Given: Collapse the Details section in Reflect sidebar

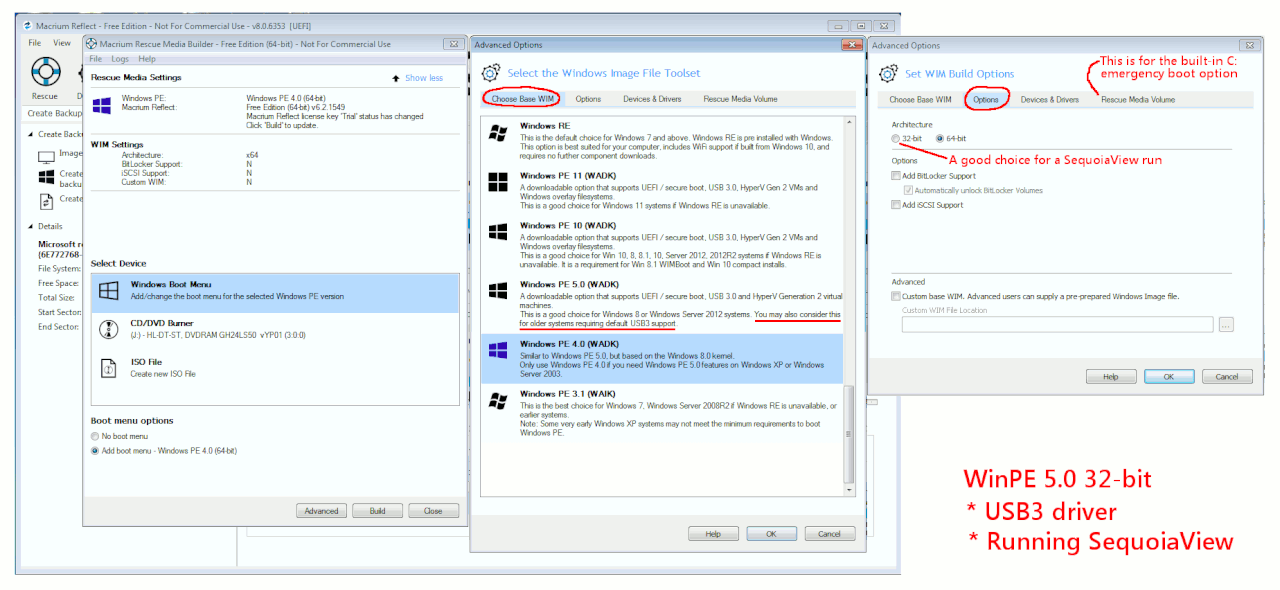Looking at the screenshot, I should pyautogui.click(x=32, y=227).
